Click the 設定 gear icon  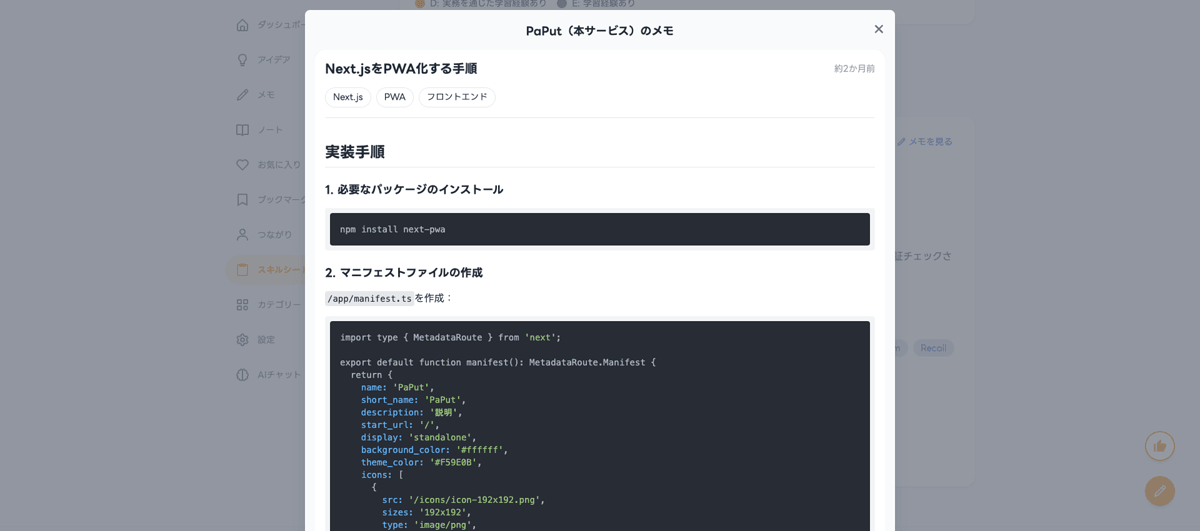pyautogui.click(x=242, y=339)
